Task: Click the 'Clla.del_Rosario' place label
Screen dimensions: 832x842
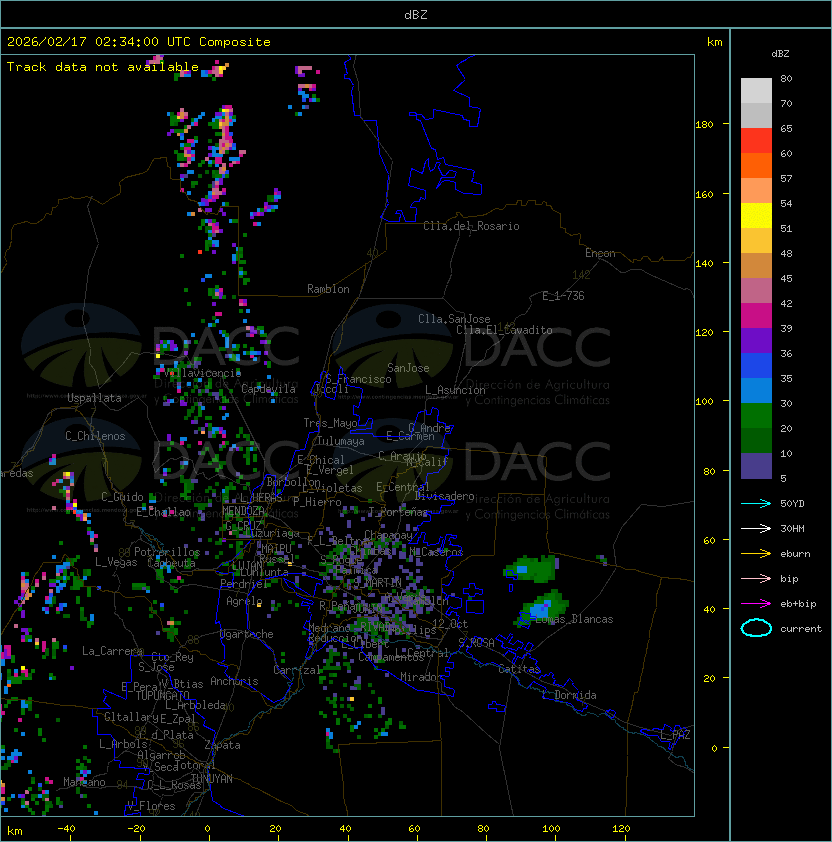Action: 471,226
